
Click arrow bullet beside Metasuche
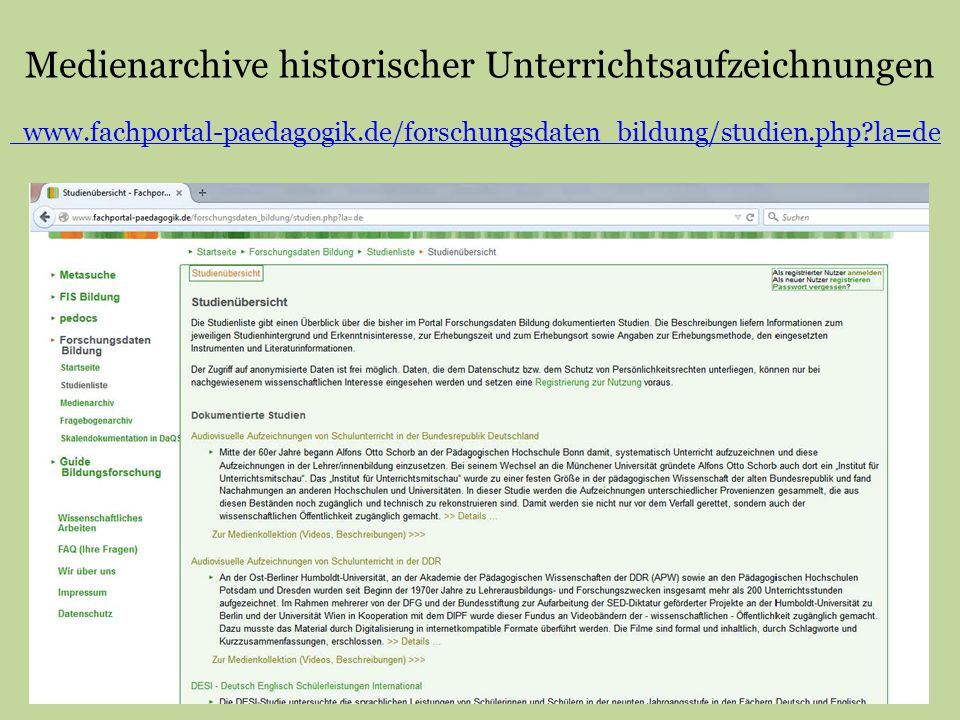click(x=53, y=276)
